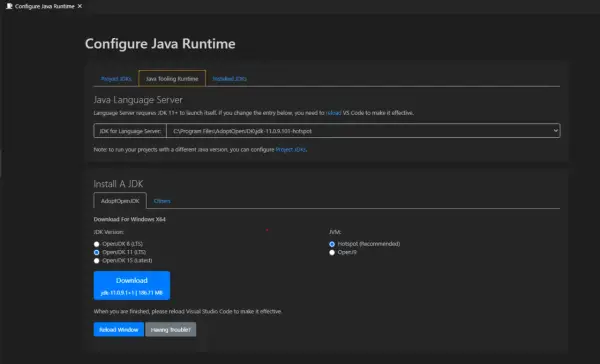Choose the OpenJDK 8 (LTS) radio option
The image size is (600, 364).
click(96, 244)
